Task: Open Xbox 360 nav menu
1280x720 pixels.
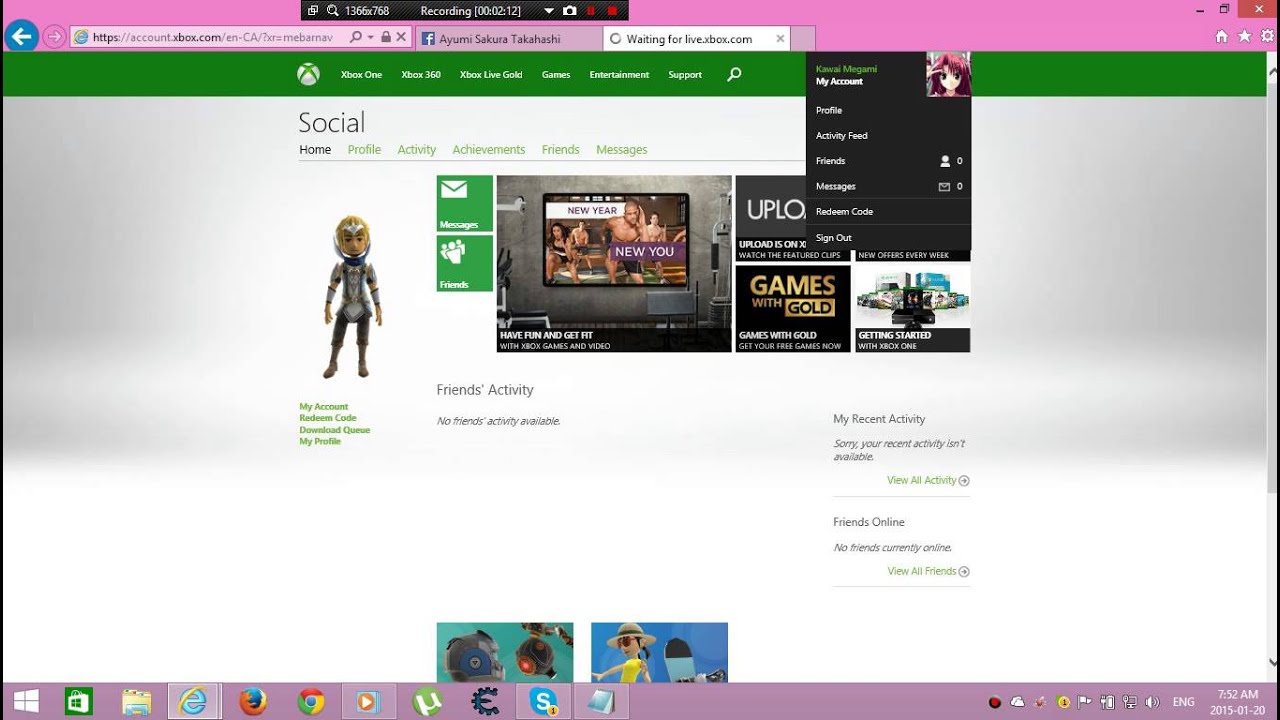Action: point(421,75)
